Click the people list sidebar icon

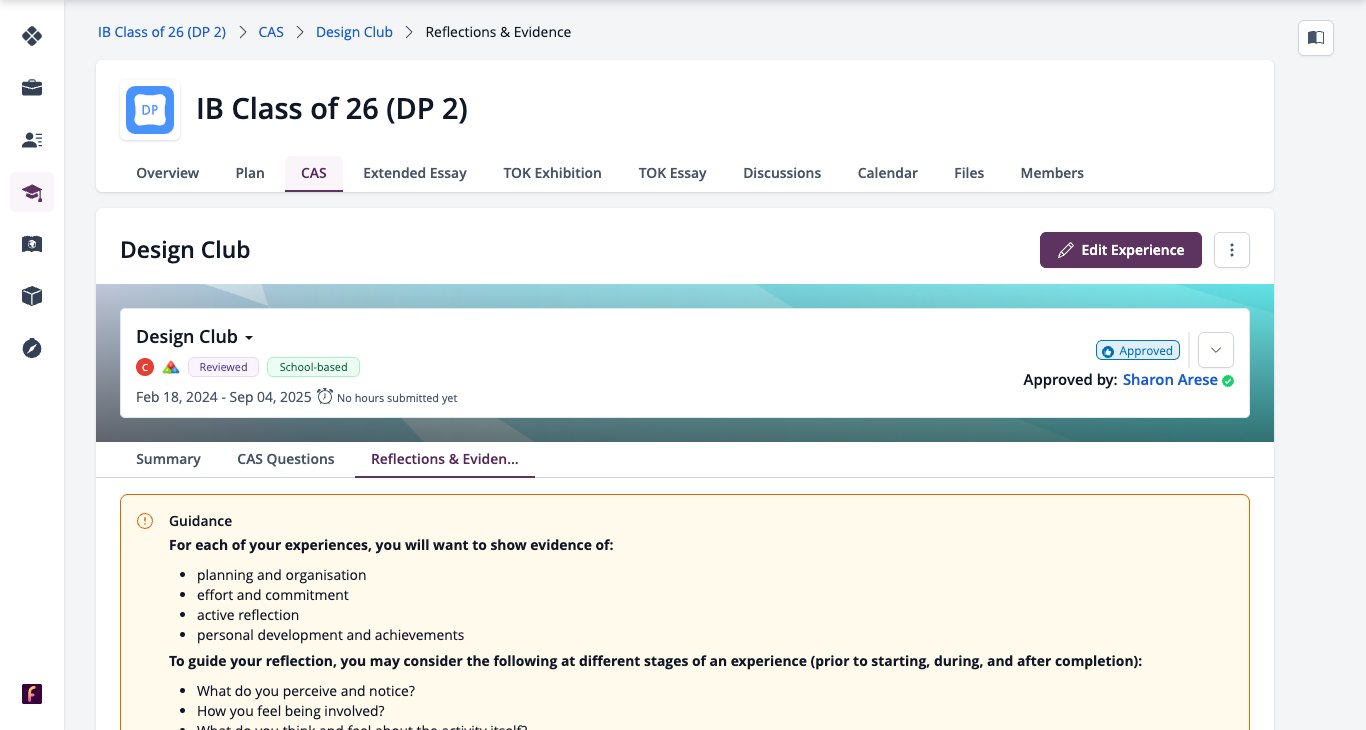[x=32, y=140]
